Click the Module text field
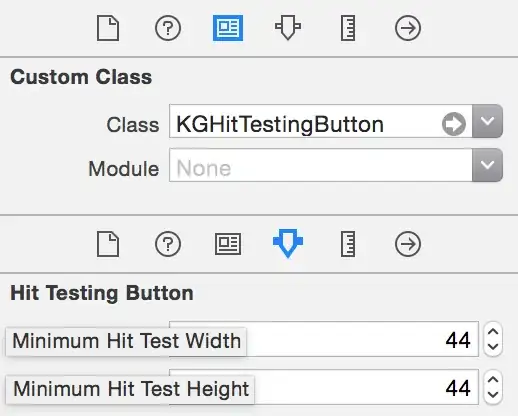The width and height of the screenshot is (518, 416). click(x=321, y=165)
